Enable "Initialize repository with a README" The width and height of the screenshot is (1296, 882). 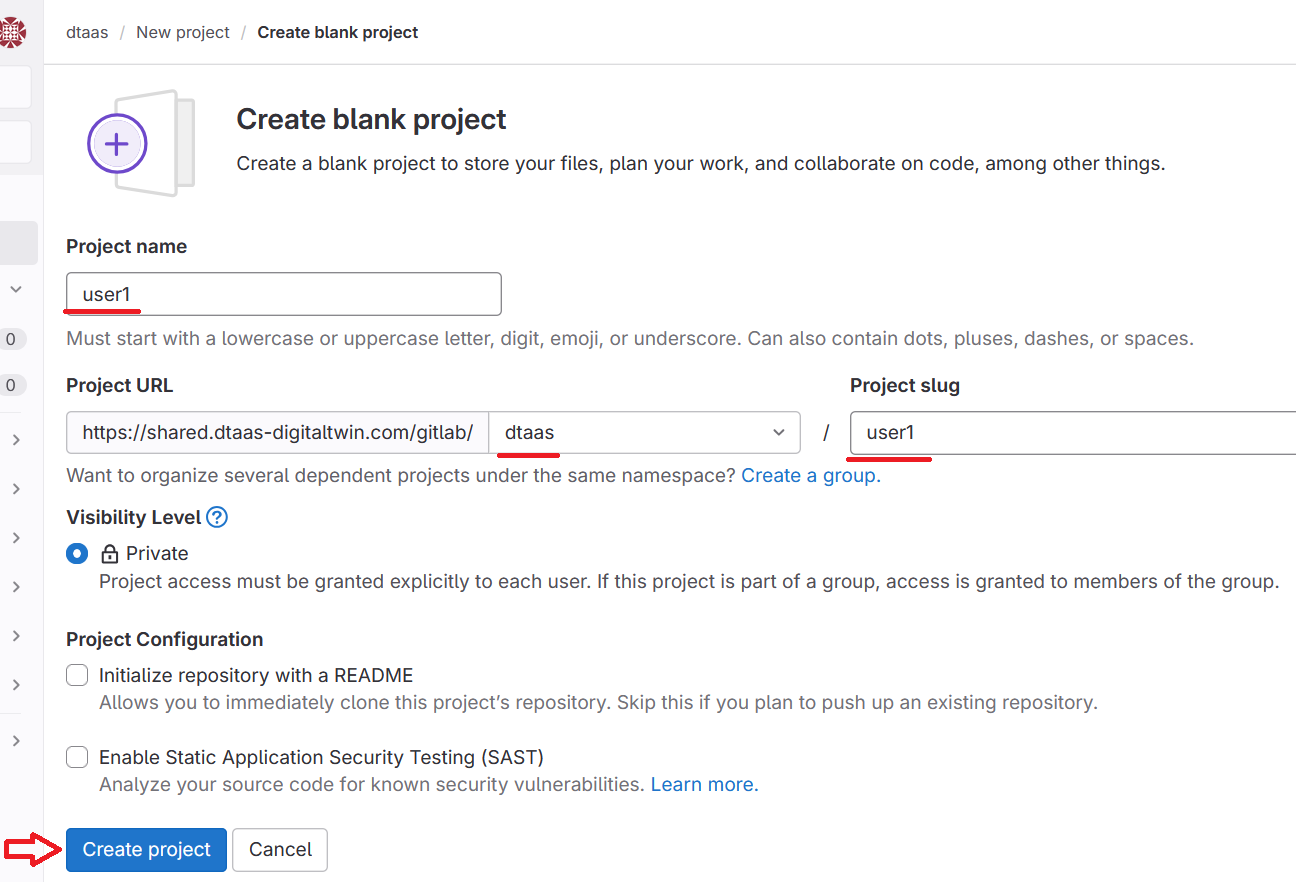77,675
